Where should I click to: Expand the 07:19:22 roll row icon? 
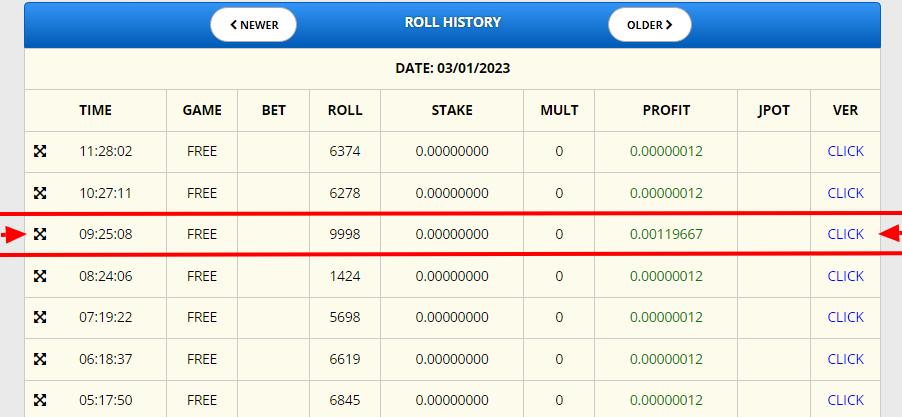pos(40,317)
